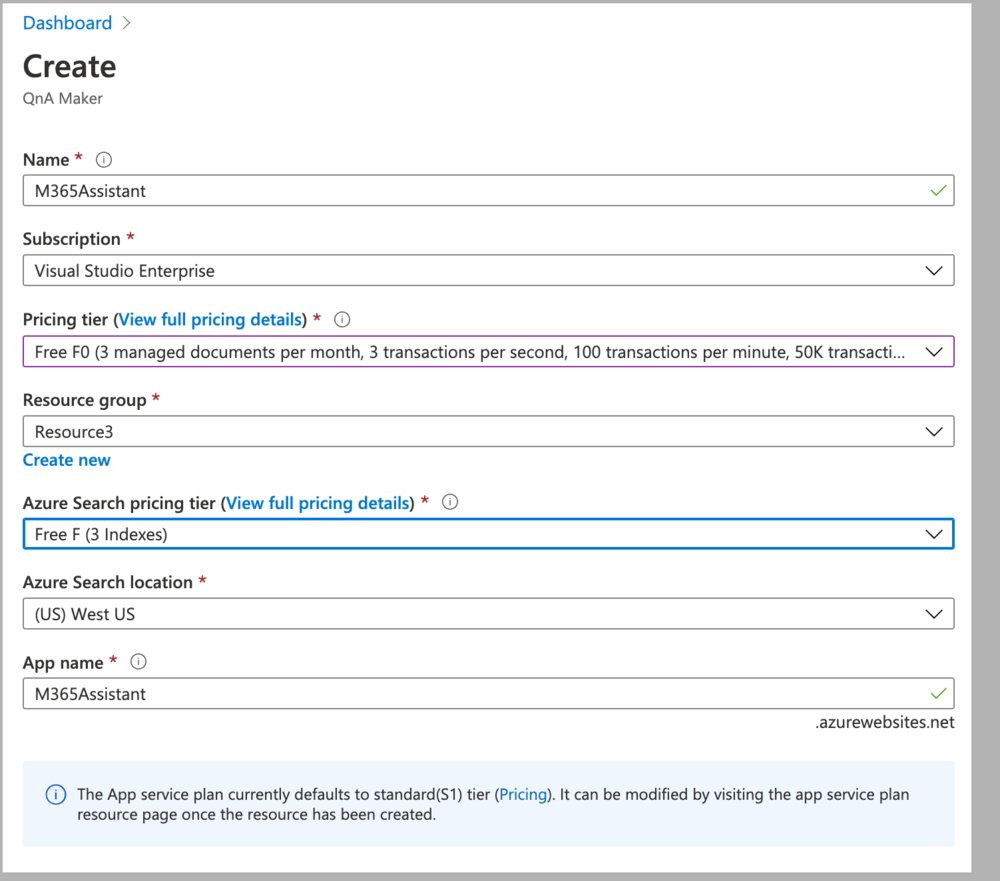Image resolution: width=1000 pixels, height=881 pixels.
Task: Open the Pricing link in the info notice
Action: point(523,795)
